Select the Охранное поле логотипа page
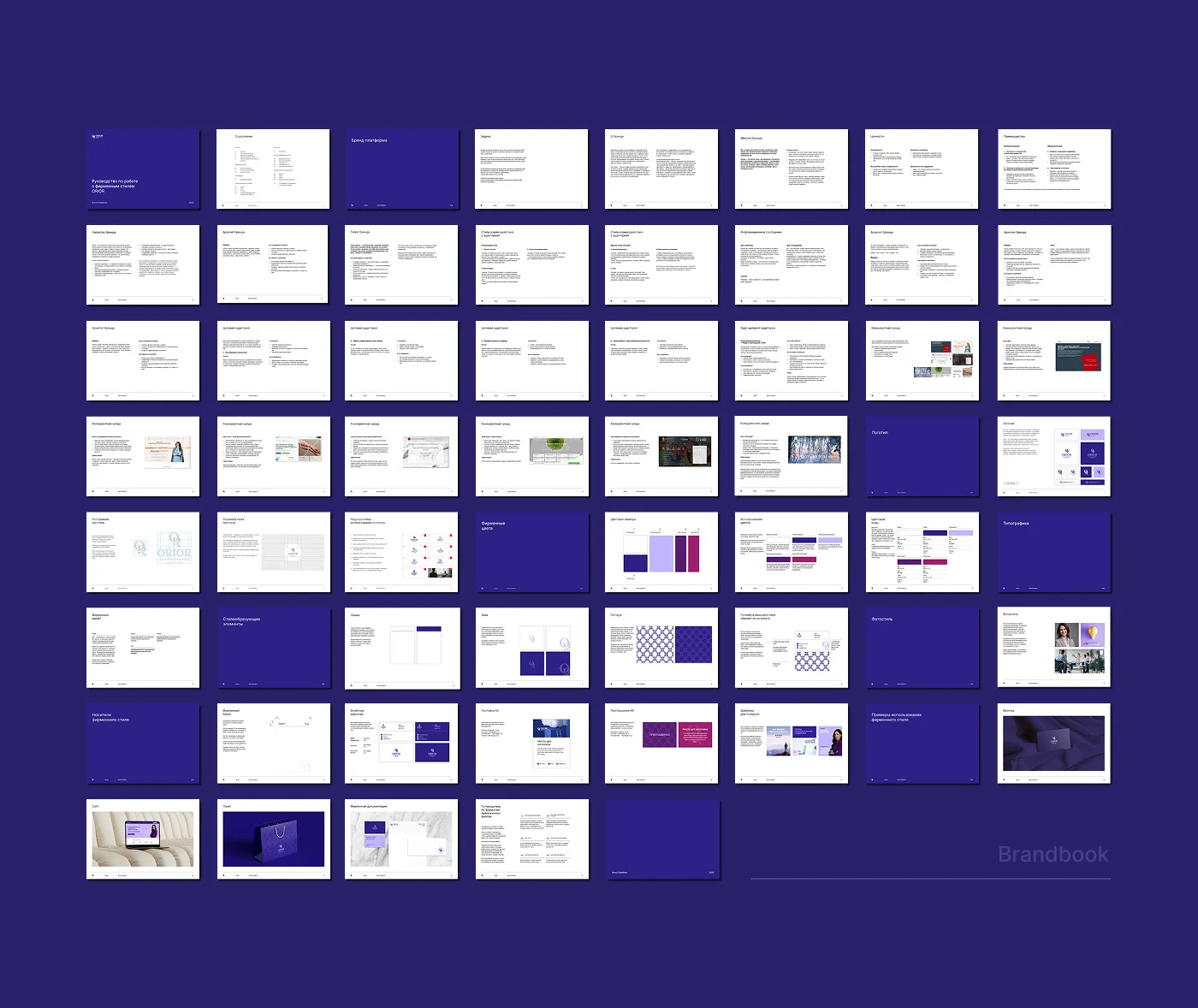1198x1008 pixels. 274,552
